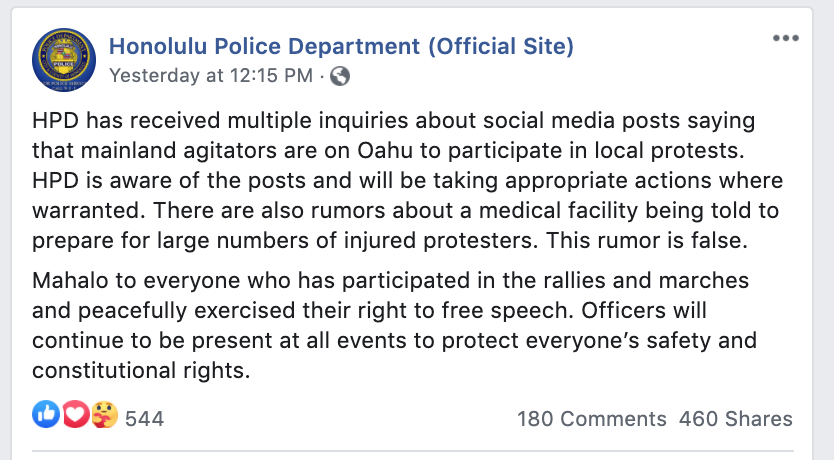834x460 pixels.
Task: Click the 'medical facility' phrase in the post
Action: point(558,211)
